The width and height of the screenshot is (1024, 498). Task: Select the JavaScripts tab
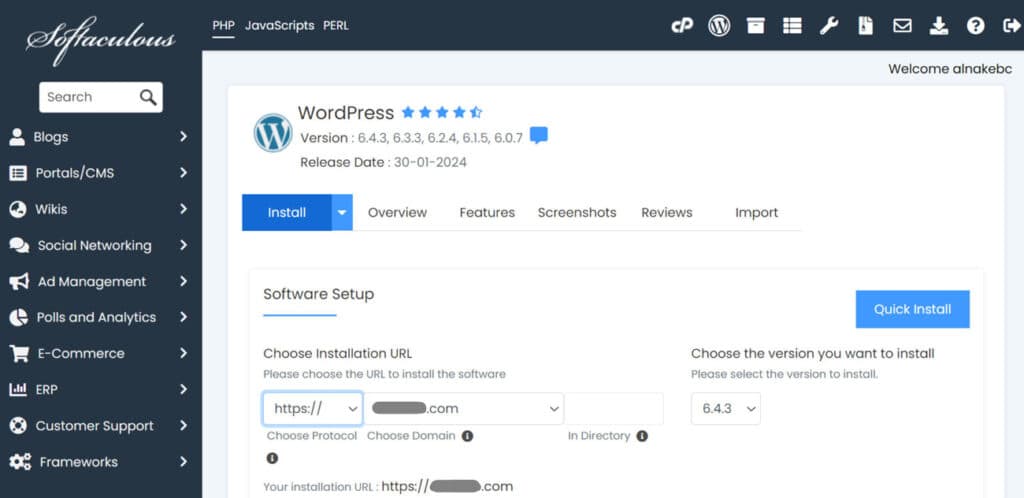click(280, 26)
